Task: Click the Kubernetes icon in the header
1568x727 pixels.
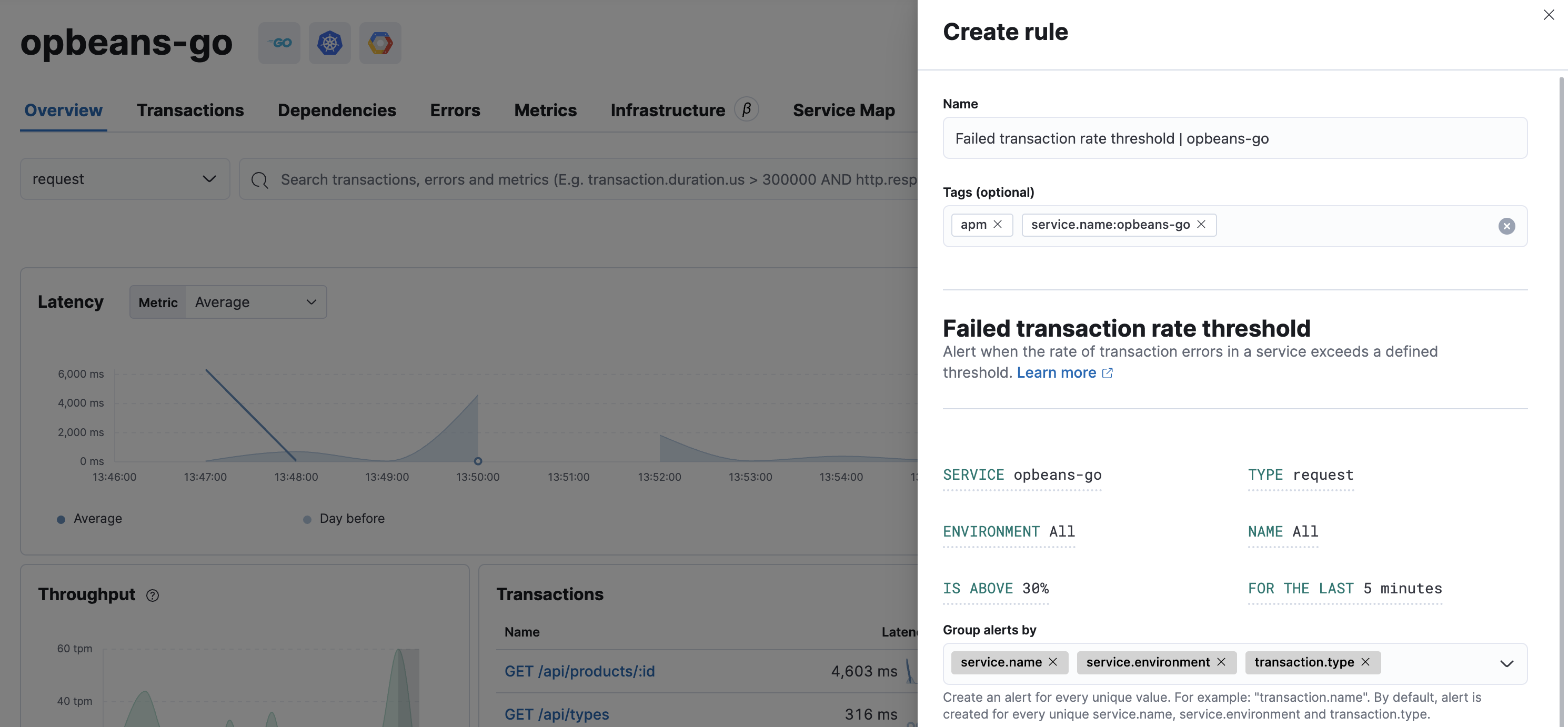Action: coord(329,43)
